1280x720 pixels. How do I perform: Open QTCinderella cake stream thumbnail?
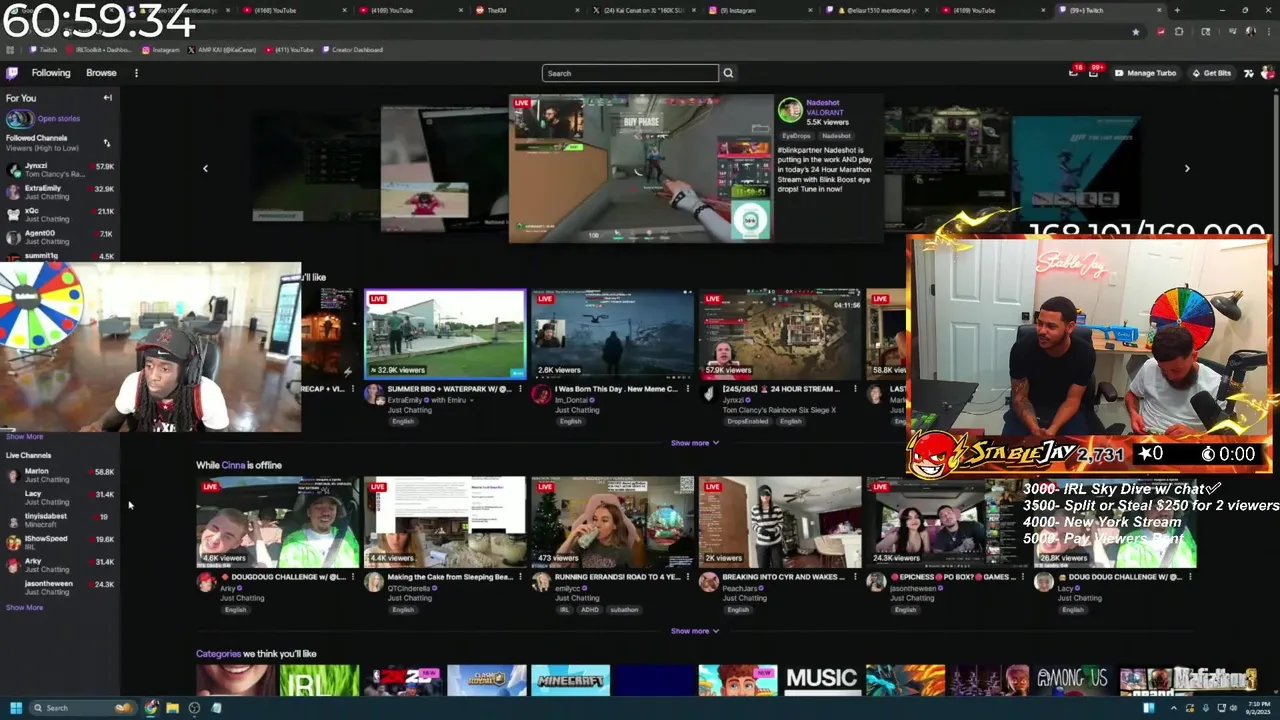(x=445, y=522)
